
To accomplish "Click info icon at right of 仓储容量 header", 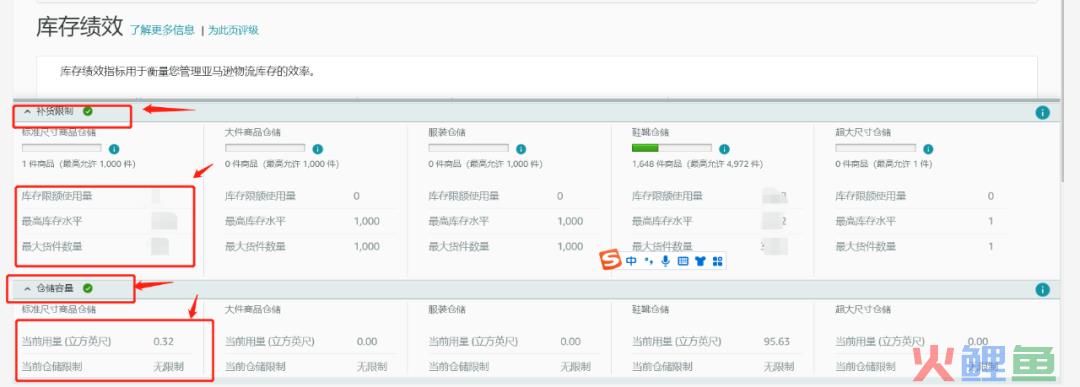I will coord(1043,290).
